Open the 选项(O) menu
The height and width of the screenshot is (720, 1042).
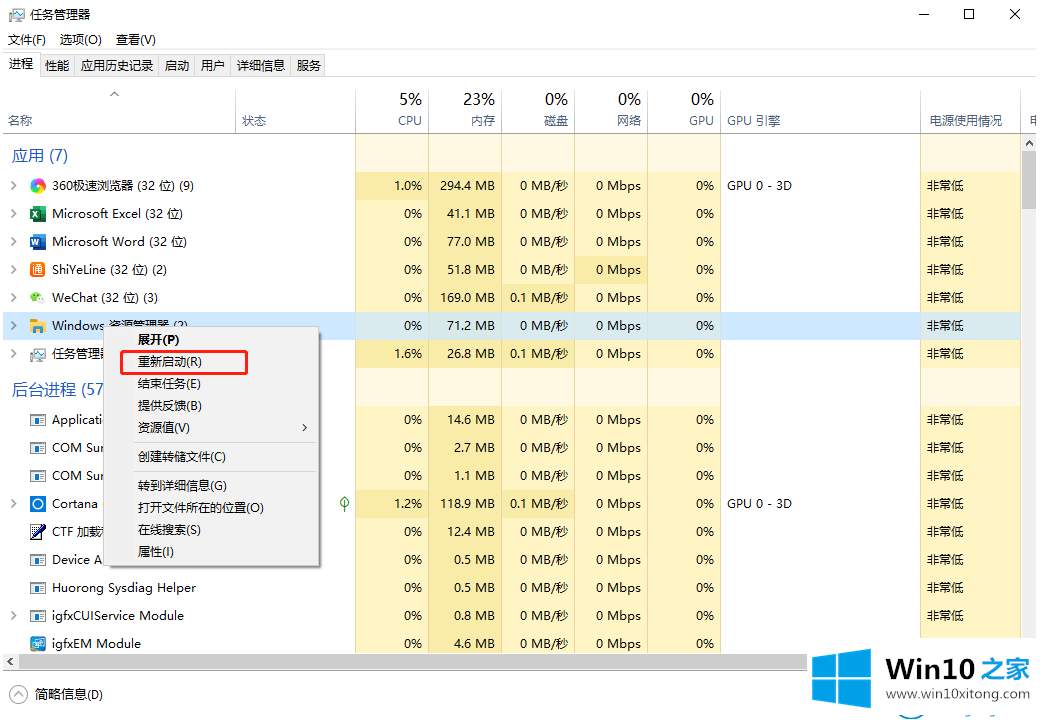tap(80, 40)
